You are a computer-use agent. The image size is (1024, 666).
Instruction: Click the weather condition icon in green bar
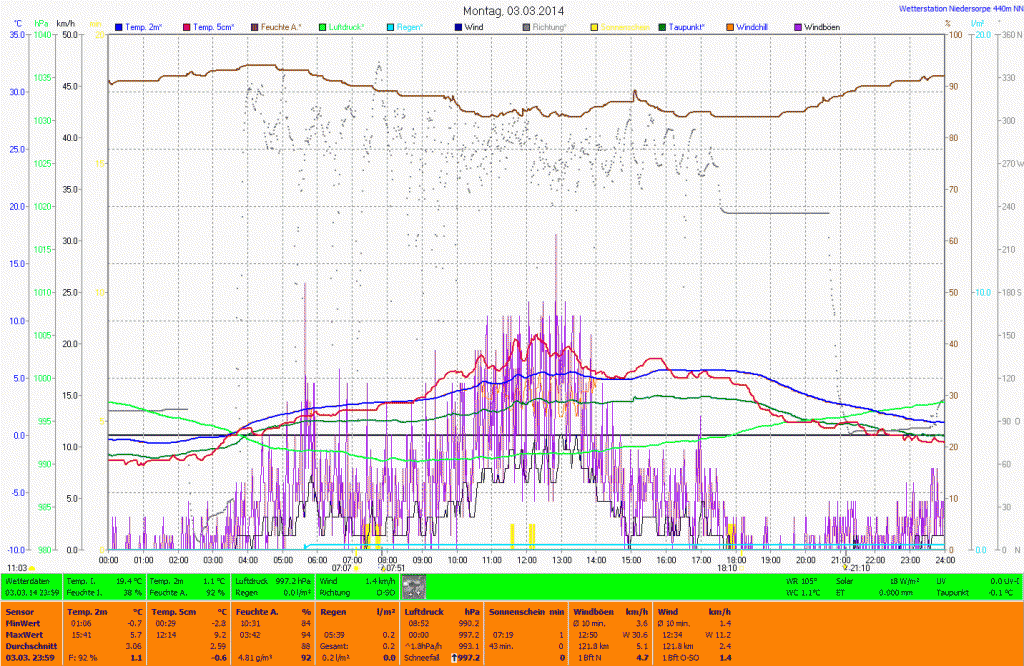(x=413, y=587)
